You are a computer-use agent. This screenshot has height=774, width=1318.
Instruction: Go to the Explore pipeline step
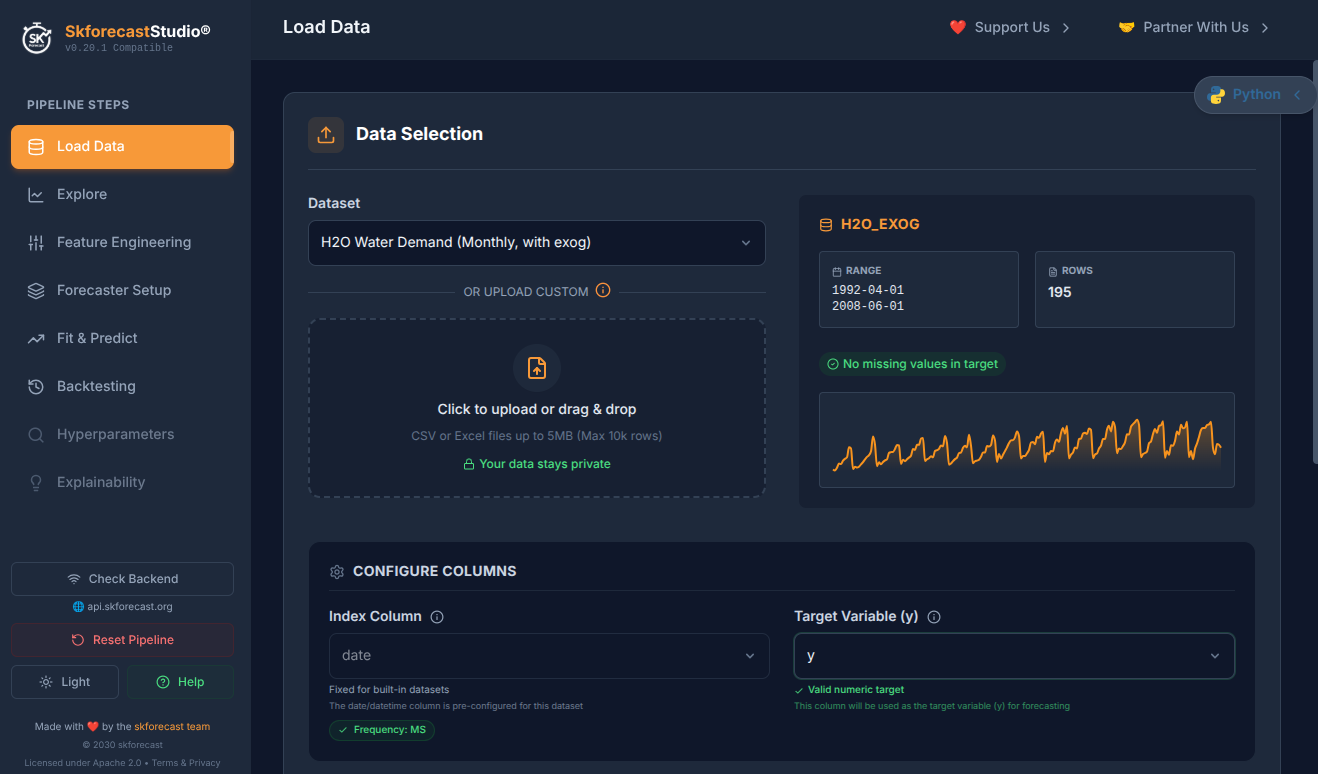pos(82,194)
